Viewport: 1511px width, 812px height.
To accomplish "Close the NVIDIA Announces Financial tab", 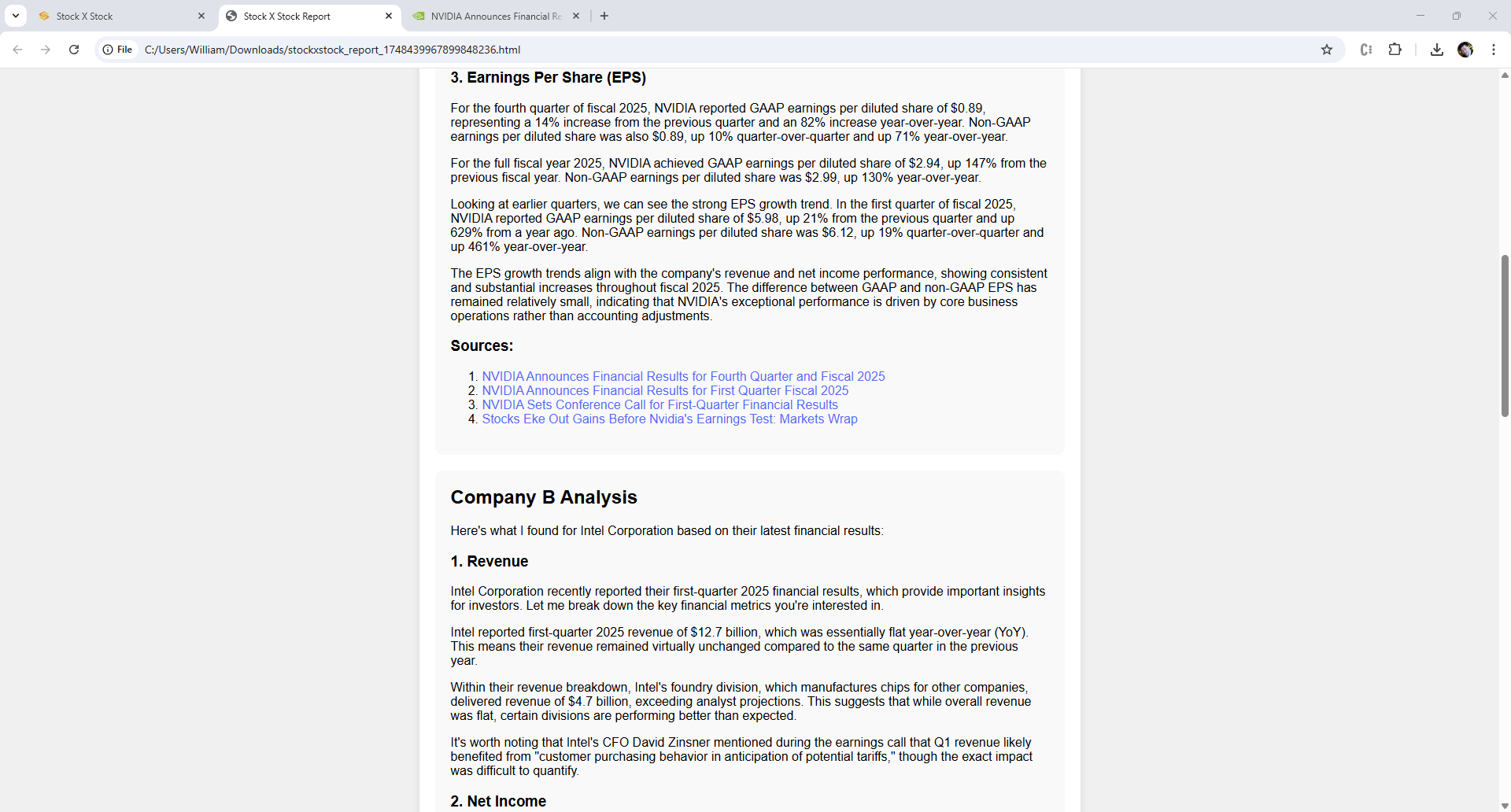I will tap(576, 16).
